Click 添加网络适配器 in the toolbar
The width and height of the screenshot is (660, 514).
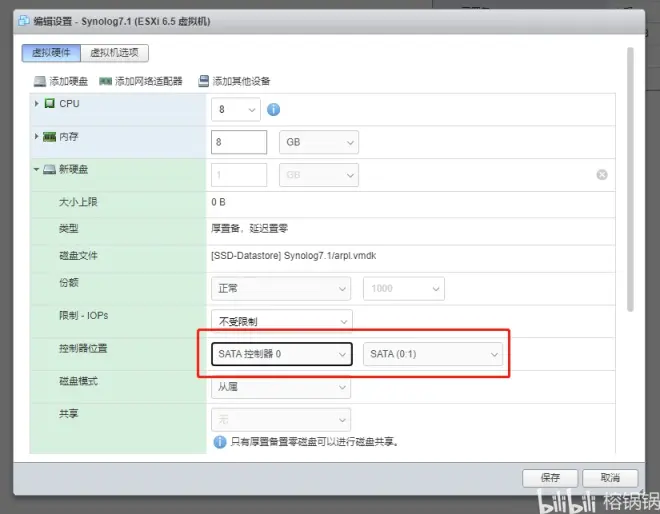(x=141, y=81)
